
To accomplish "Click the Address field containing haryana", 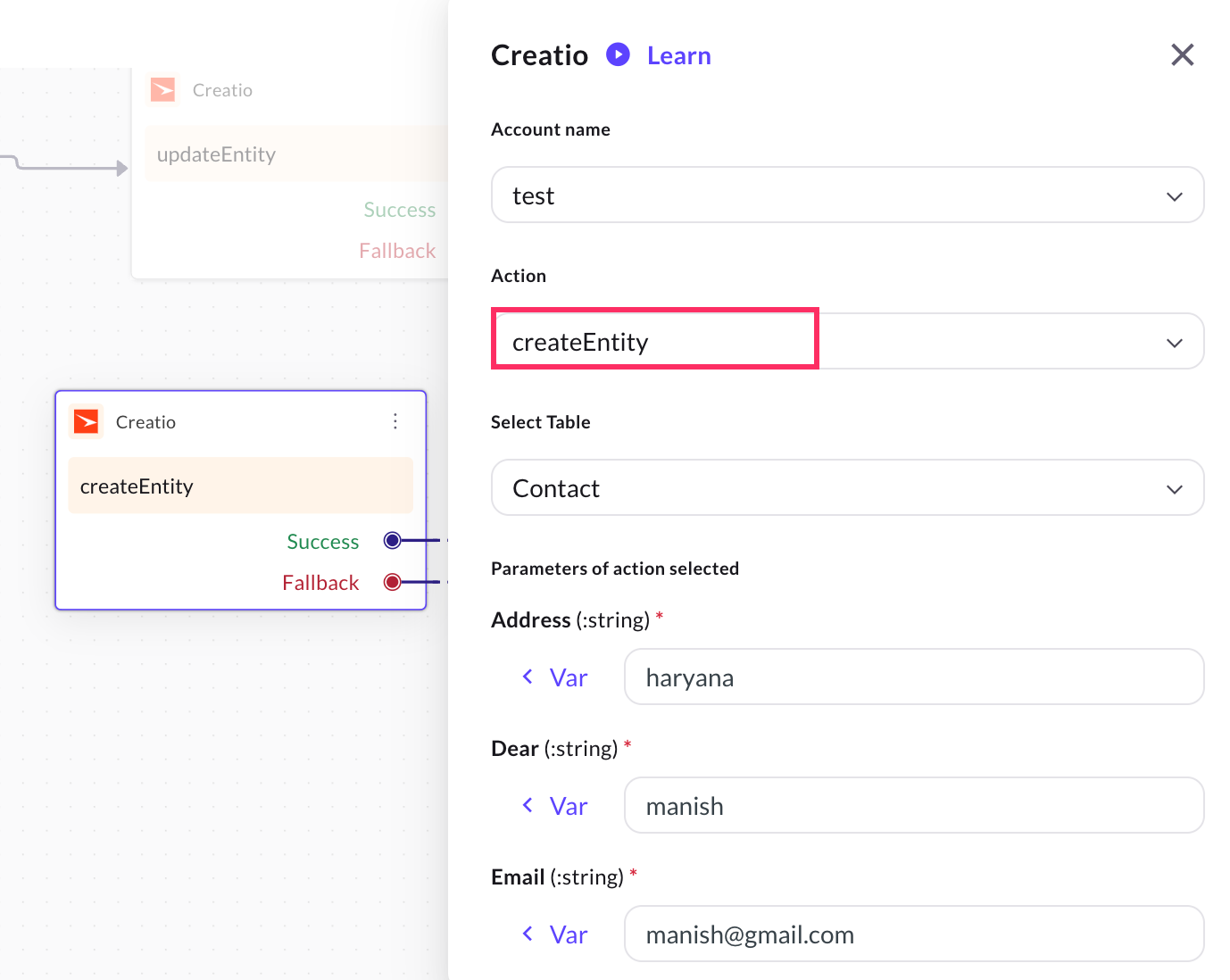I will tap(913, 677).
